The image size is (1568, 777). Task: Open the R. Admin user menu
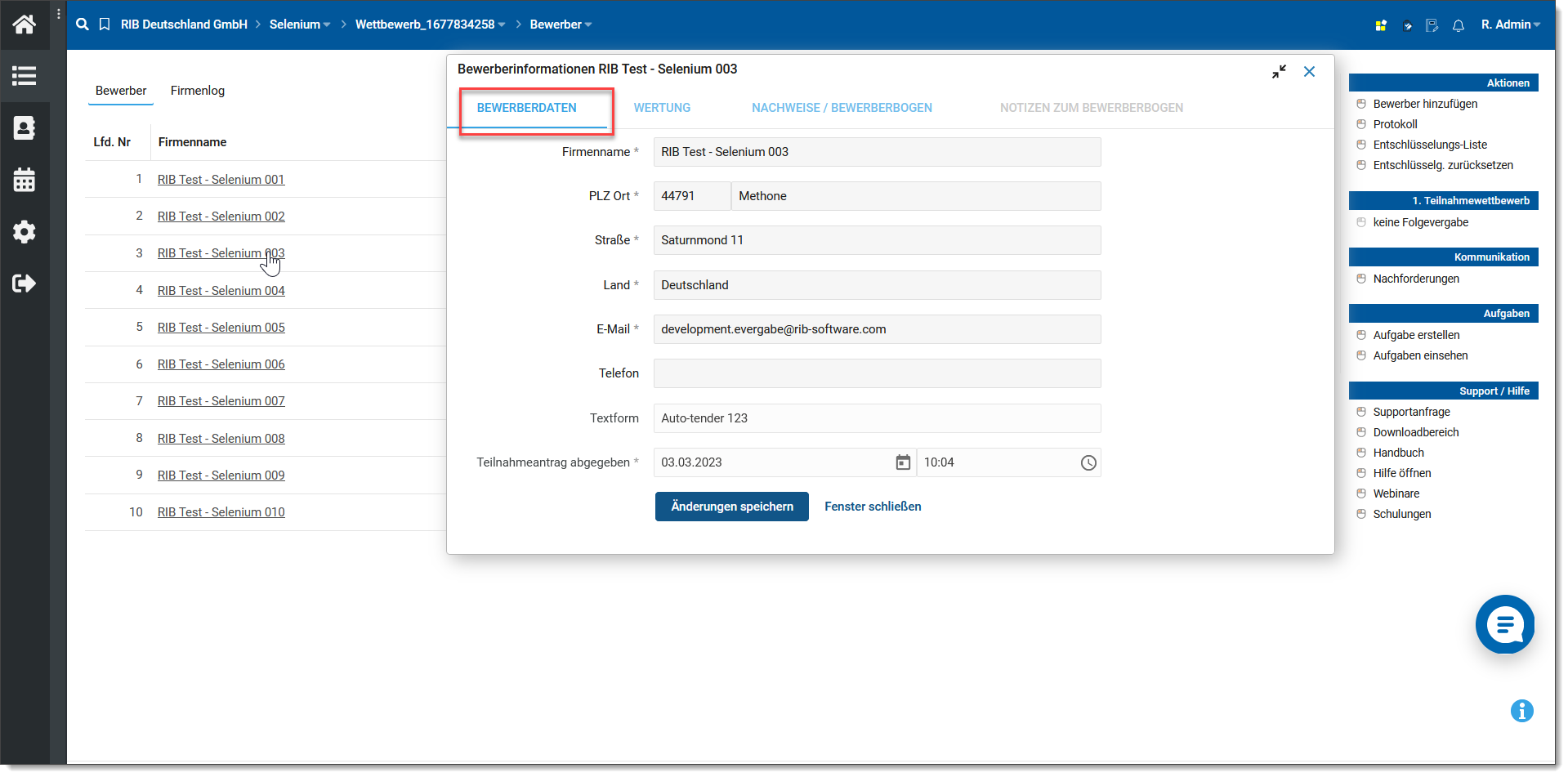1510,25
